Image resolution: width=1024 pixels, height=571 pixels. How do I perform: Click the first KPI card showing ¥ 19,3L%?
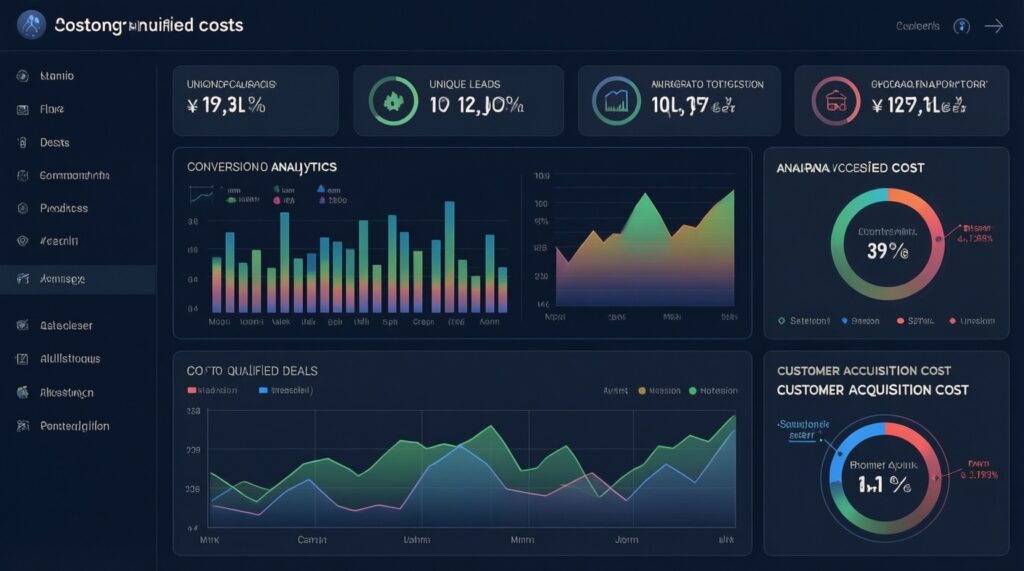[x=255, y=101]
